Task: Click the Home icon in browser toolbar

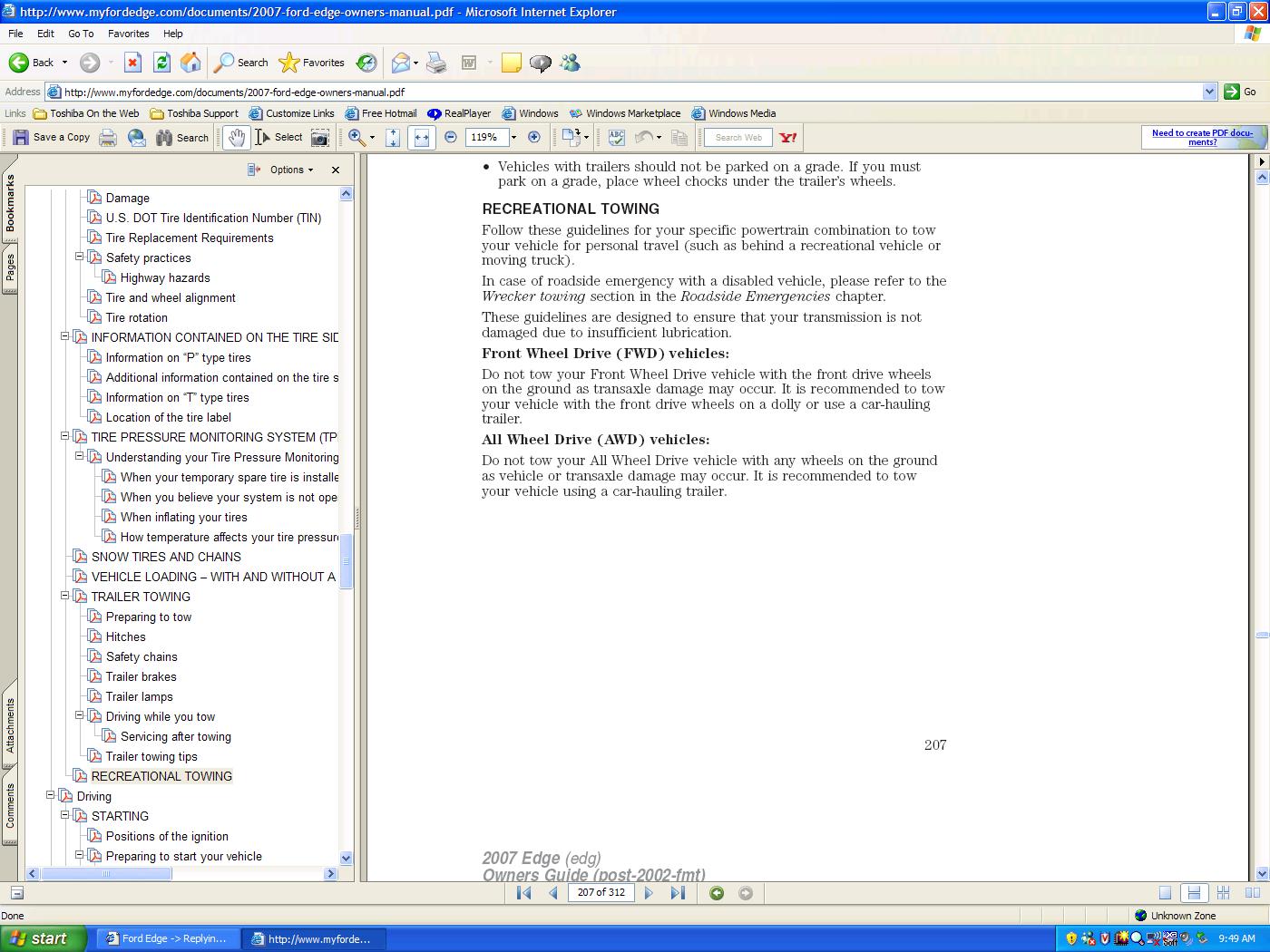Action: pyautogui.click(x=190, y=63)
